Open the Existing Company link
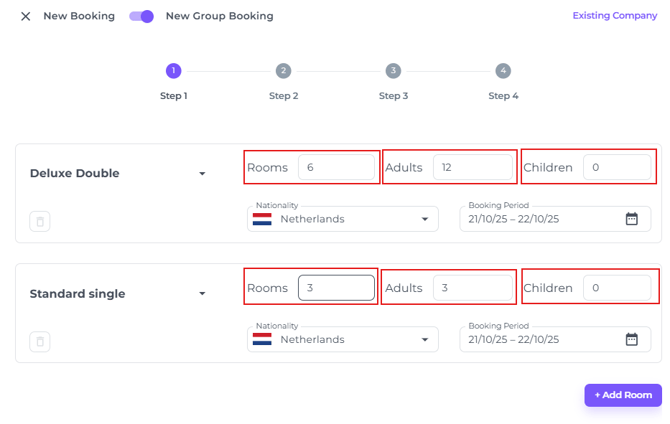670x424 pixels. (614, 16)
